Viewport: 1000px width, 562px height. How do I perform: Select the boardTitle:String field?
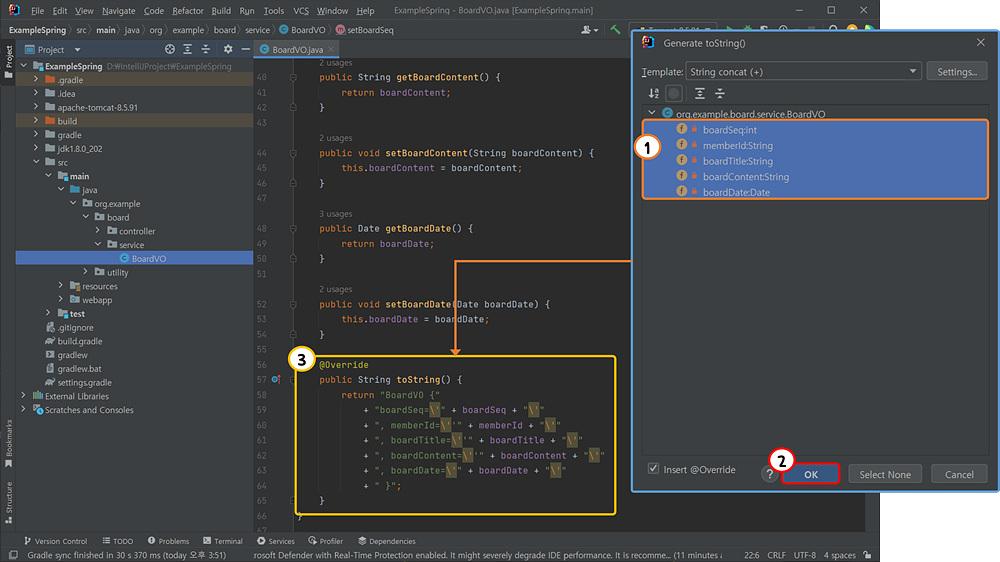[x=737, y=161]
